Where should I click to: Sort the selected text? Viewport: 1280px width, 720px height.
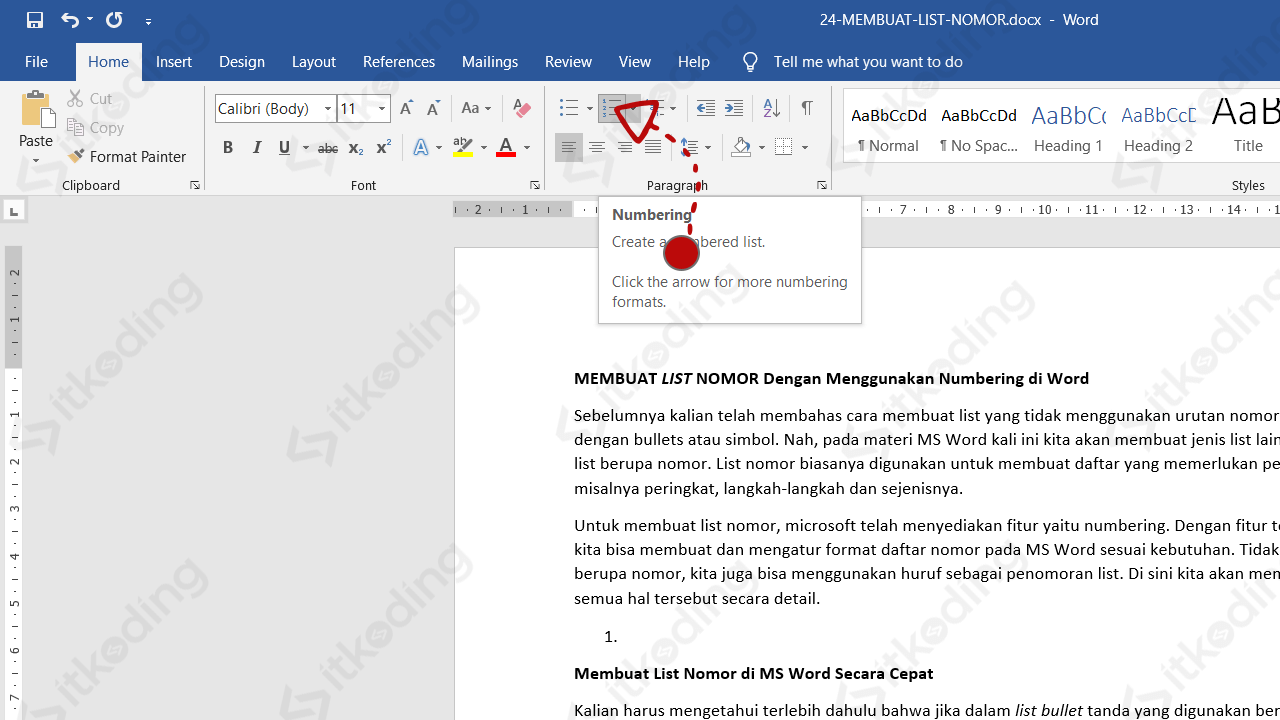point(771,108)
